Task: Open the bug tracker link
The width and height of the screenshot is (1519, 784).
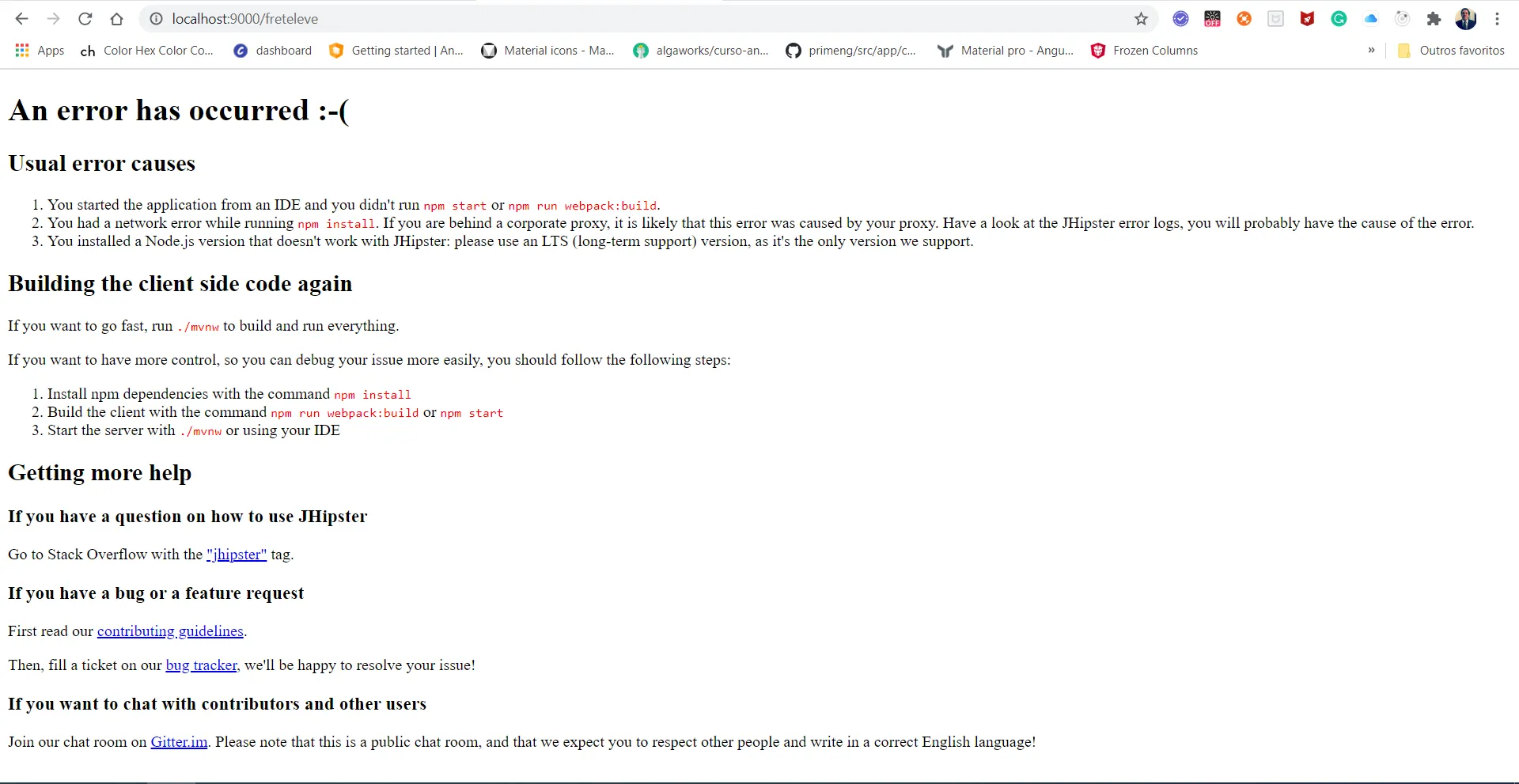Action: point(203,665)
